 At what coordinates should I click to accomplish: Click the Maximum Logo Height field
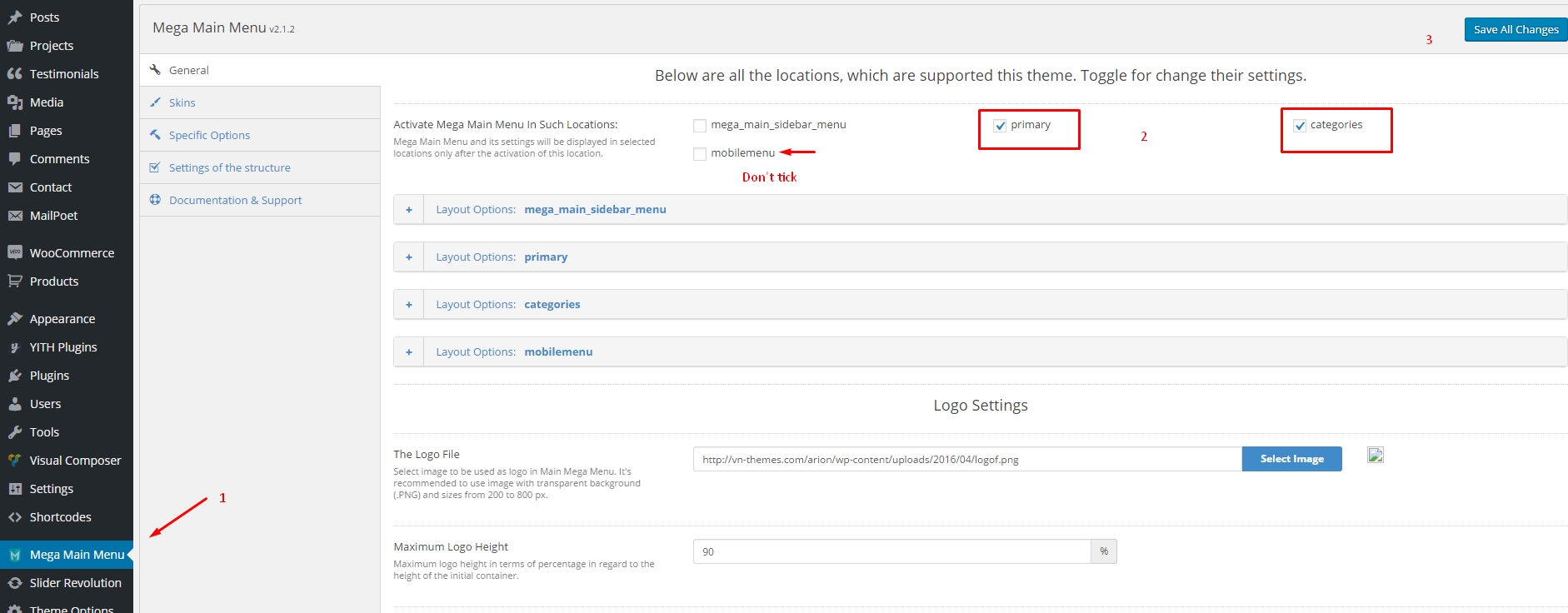(891, 551)
